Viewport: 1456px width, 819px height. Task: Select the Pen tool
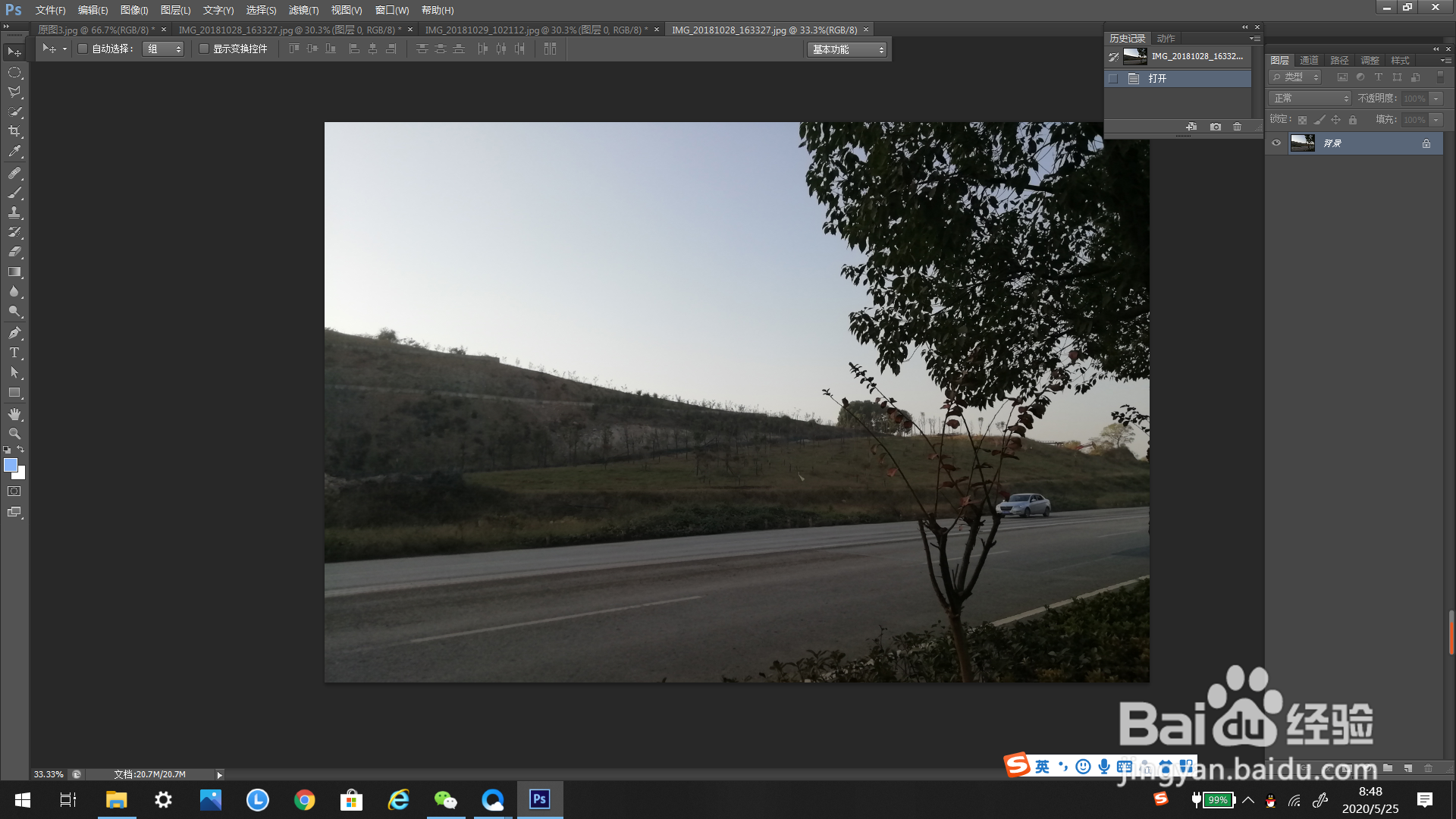click(14, 333)
